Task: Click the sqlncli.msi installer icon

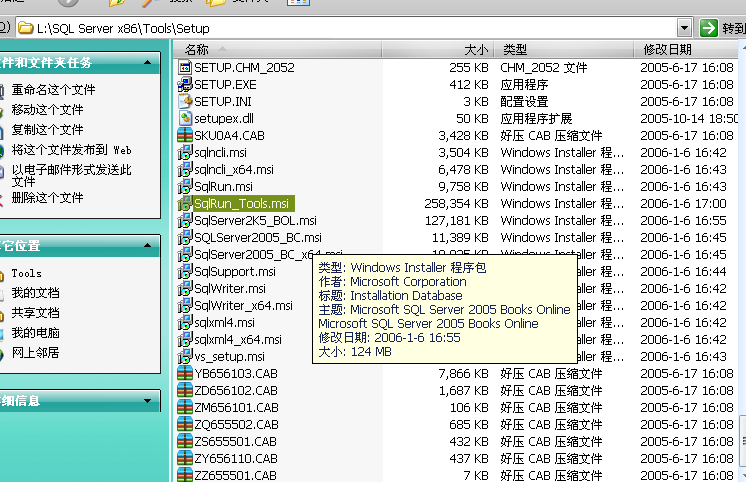Action: tap(185, 153)
